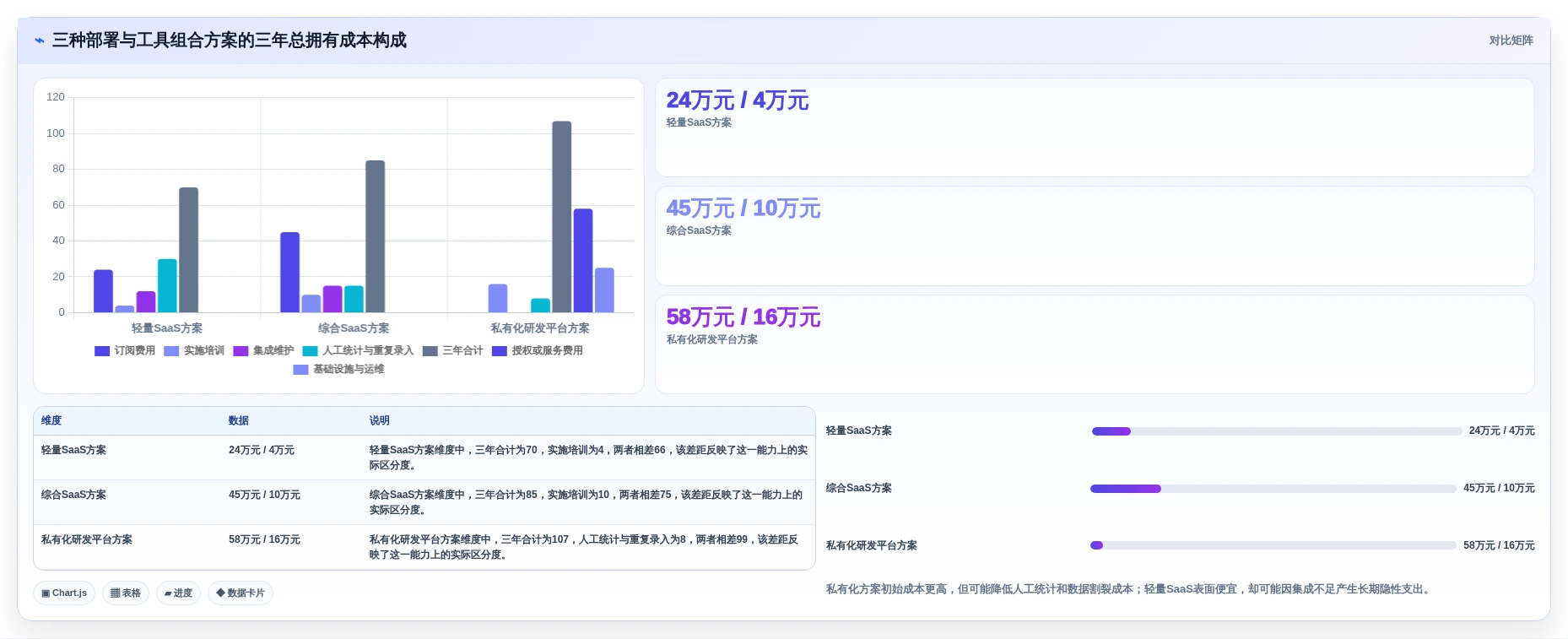Click the 私有化研发平台方案 progress bar
The height and width of the screenshot is (639, 1568).
pos(1273,545)
